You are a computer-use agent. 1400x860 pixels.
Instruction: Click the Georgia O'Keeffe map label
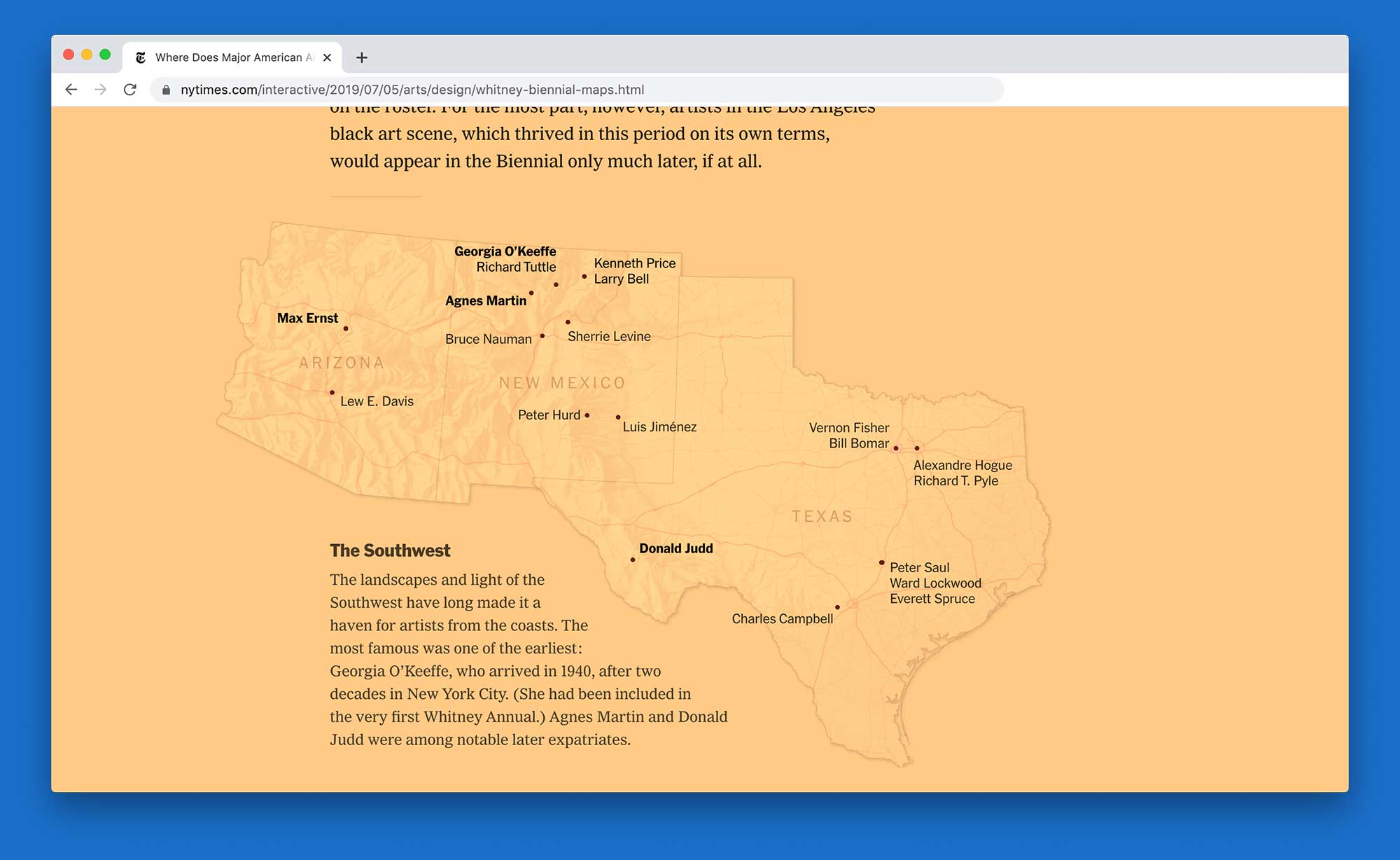(505, 251)
